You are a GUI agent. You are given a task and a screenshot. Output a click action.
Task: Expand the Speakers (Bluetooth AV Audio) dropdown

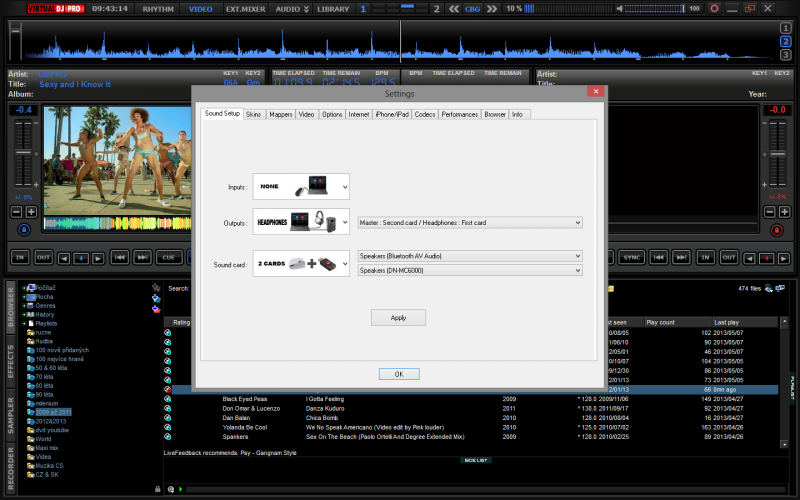pyautogui.click(x=469, y=256)
